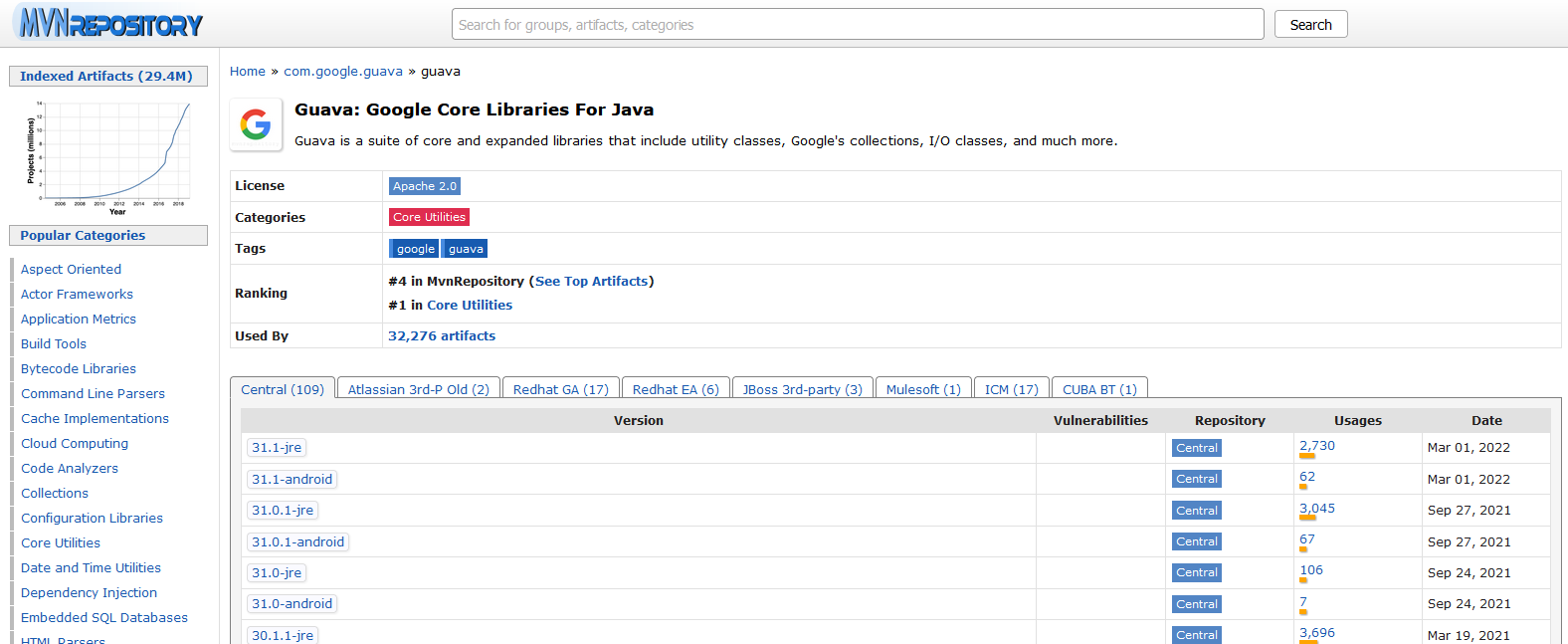Viewport: 1568px width, 644px height.
Task: Open version 31.0-jre
Action: (277, 572)
